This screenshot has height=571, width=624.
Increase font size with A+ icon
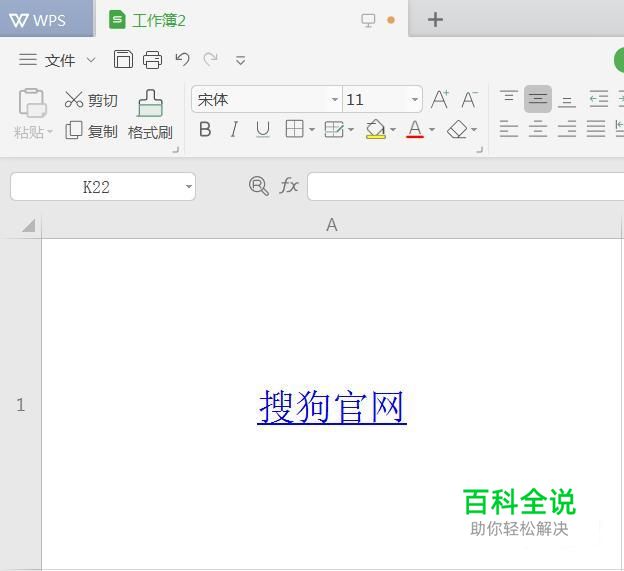[440, 99]
